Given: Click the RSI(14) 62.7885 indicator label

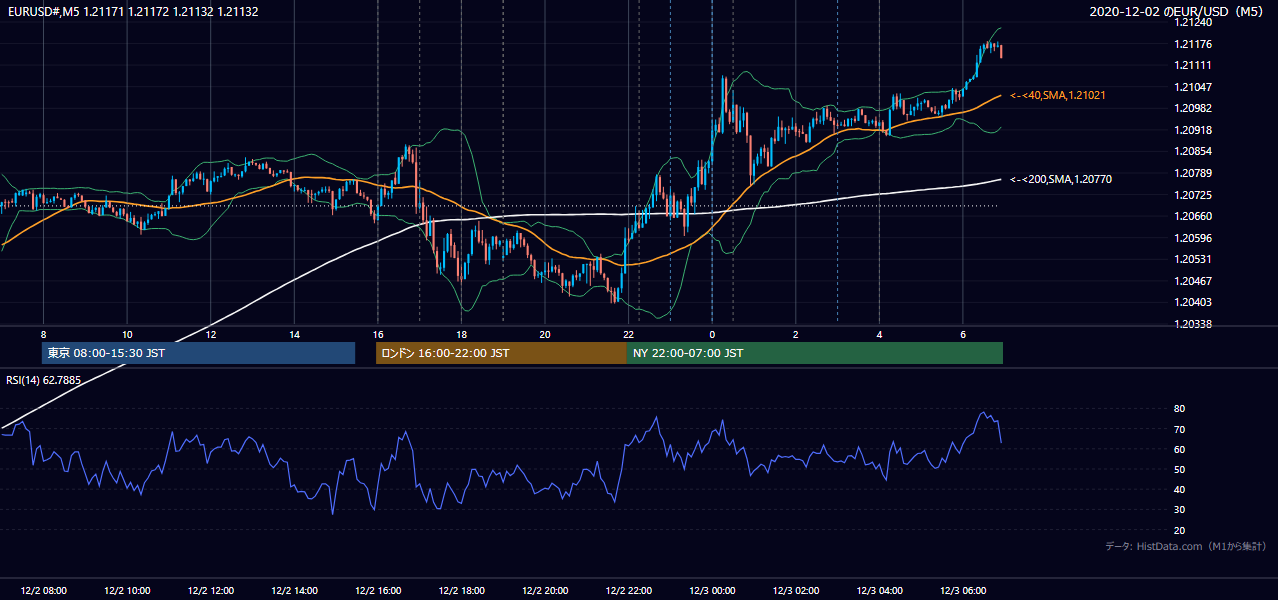Looking at the screenshot, I should tap(44, 380).
